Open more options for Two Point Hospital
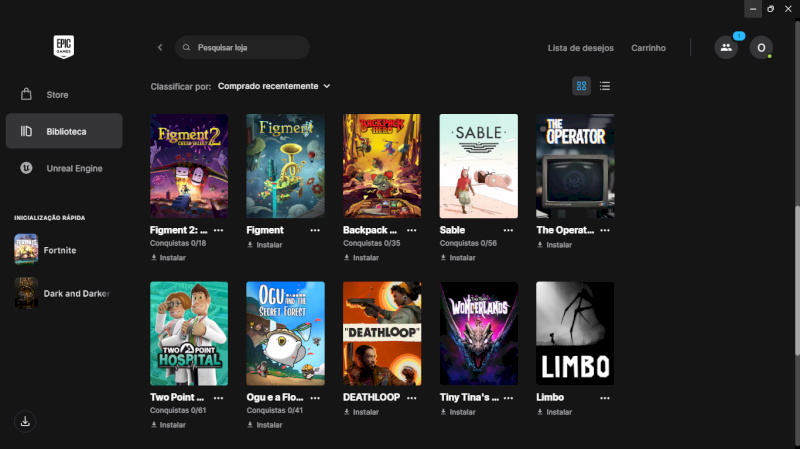 click(218, 397)
